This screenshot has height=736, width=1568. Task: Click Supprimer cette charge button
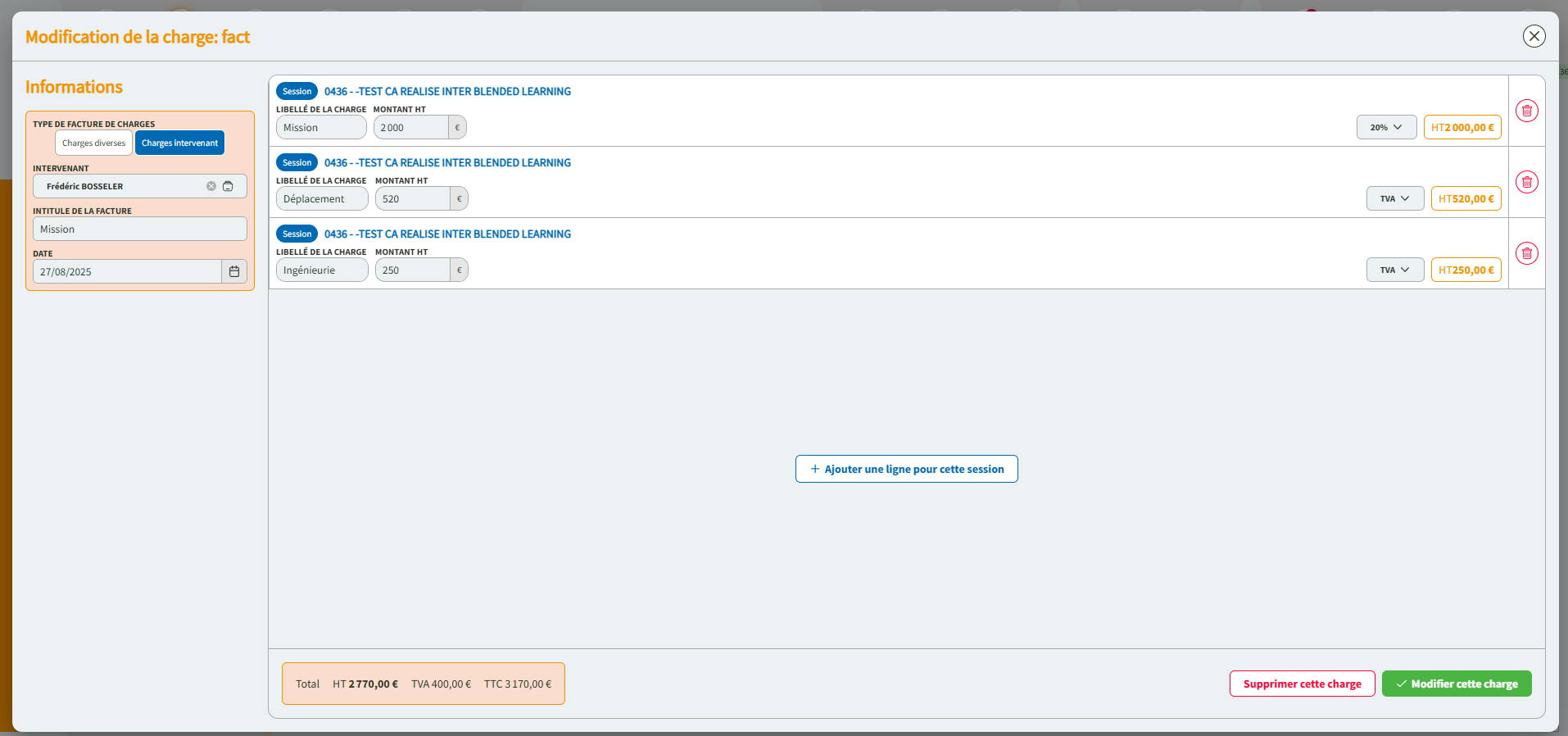(x=1302, y=684)
